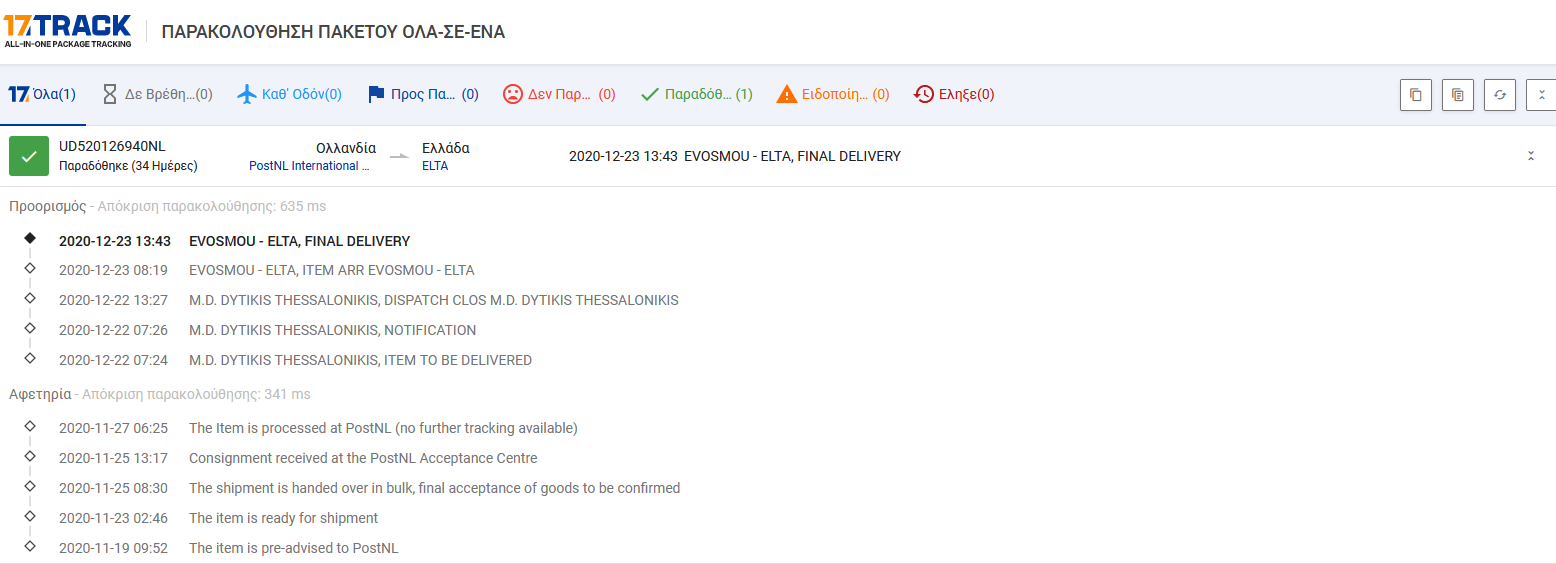Image resolution: width=1556 pixels, height=564 pixels.
Task: Open the Παραδόθ... (1) delivered tab
Action: pyautogui.click(x=697, y=94)
